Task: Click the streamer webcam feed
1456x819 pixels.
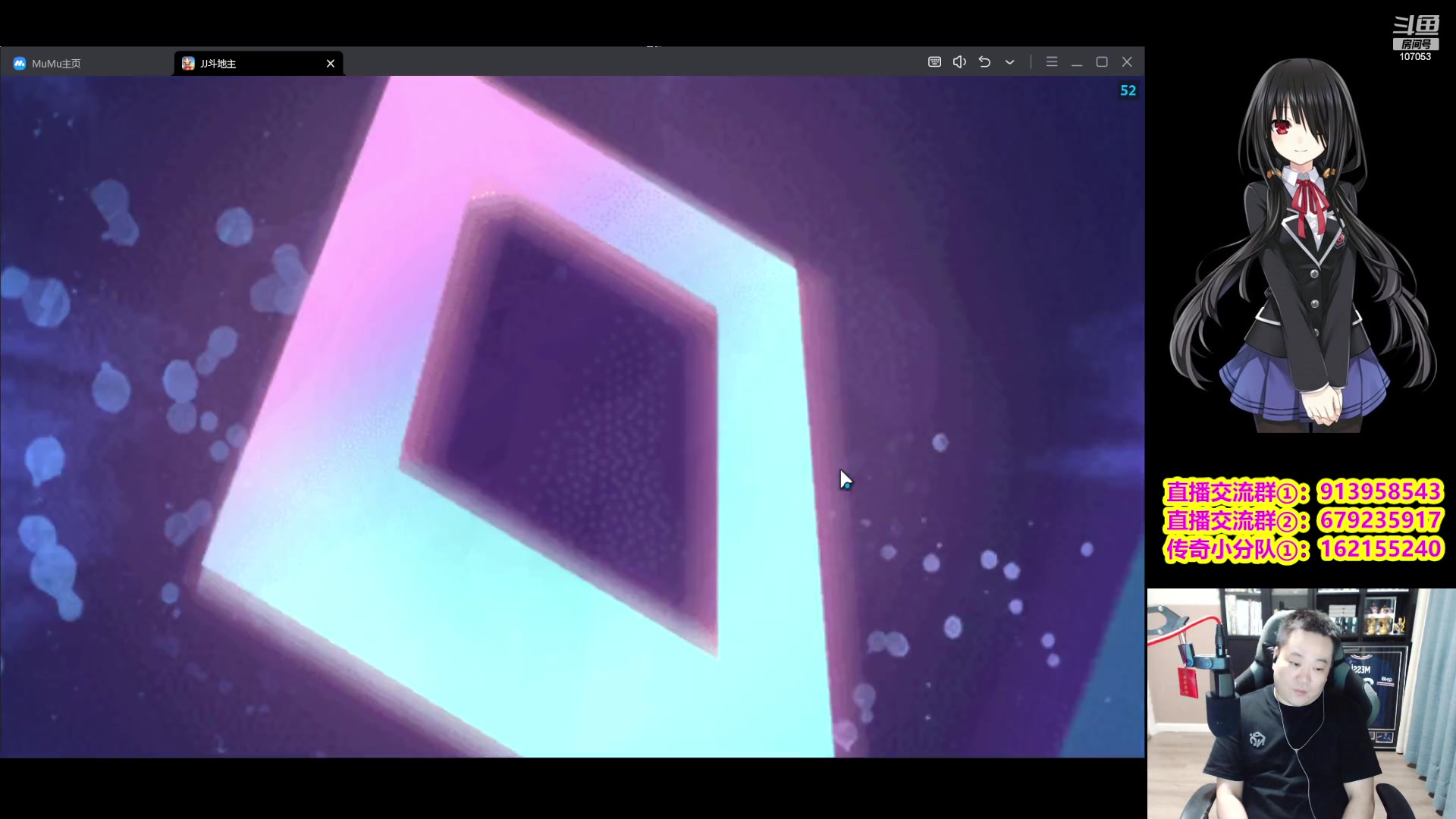Action: [x=1301, y=704]
